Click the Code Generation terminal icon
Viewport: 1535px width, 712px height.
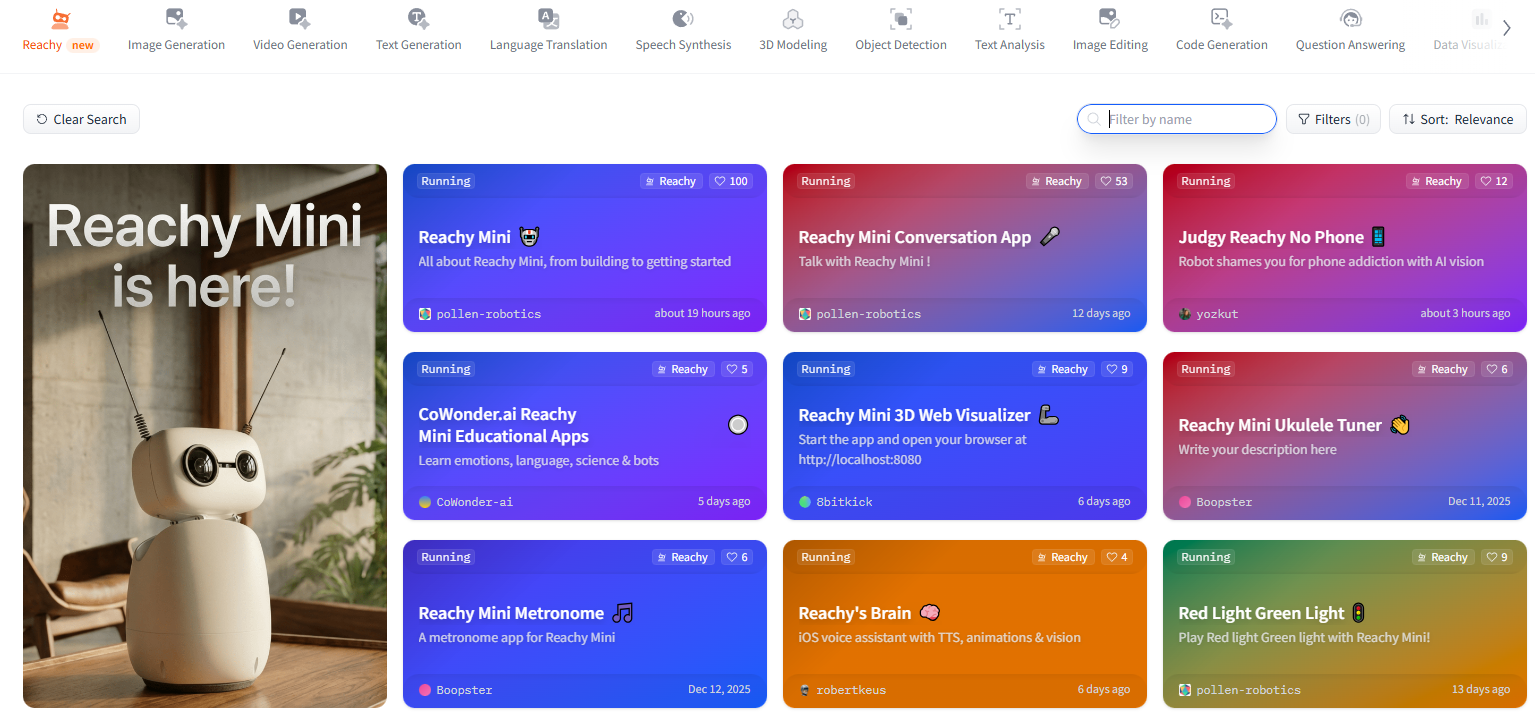point(1221,18)
